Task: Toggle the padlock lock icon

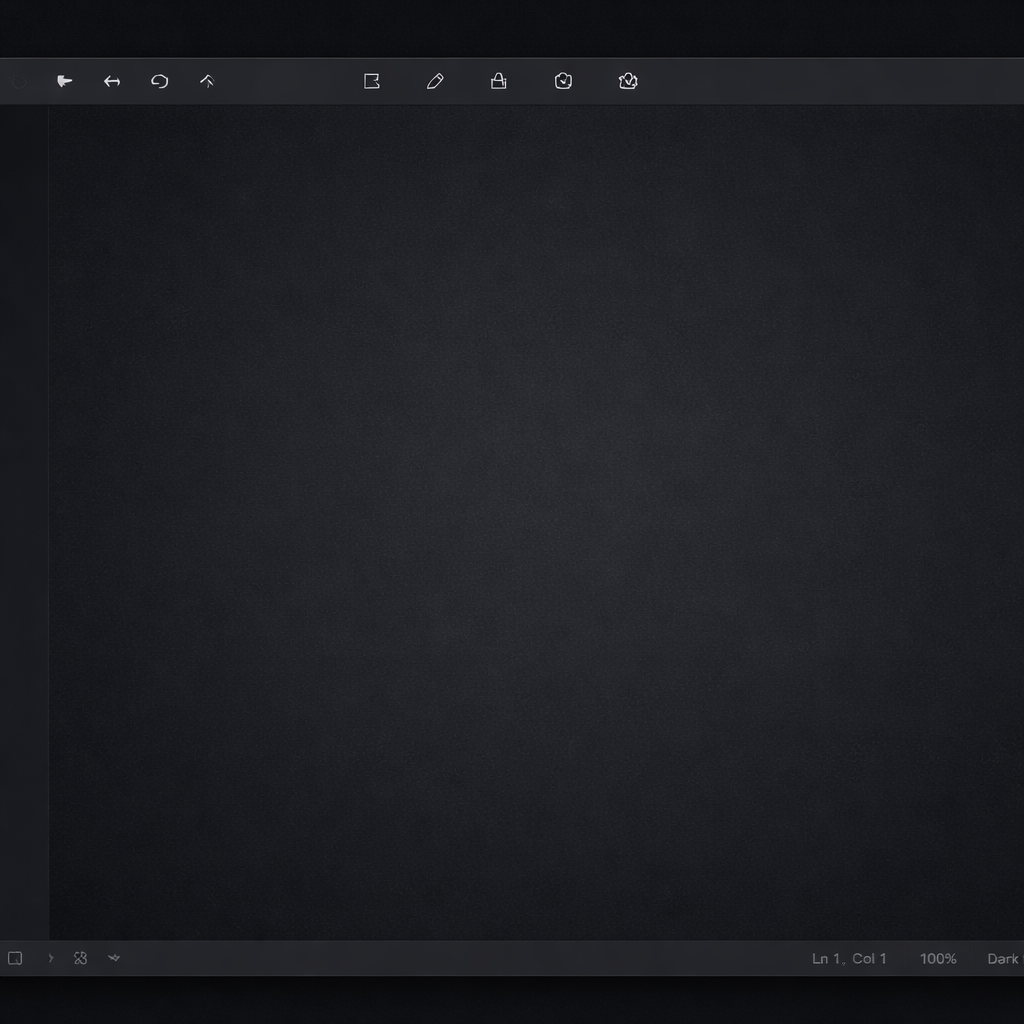Action: (x=498, y=81)
